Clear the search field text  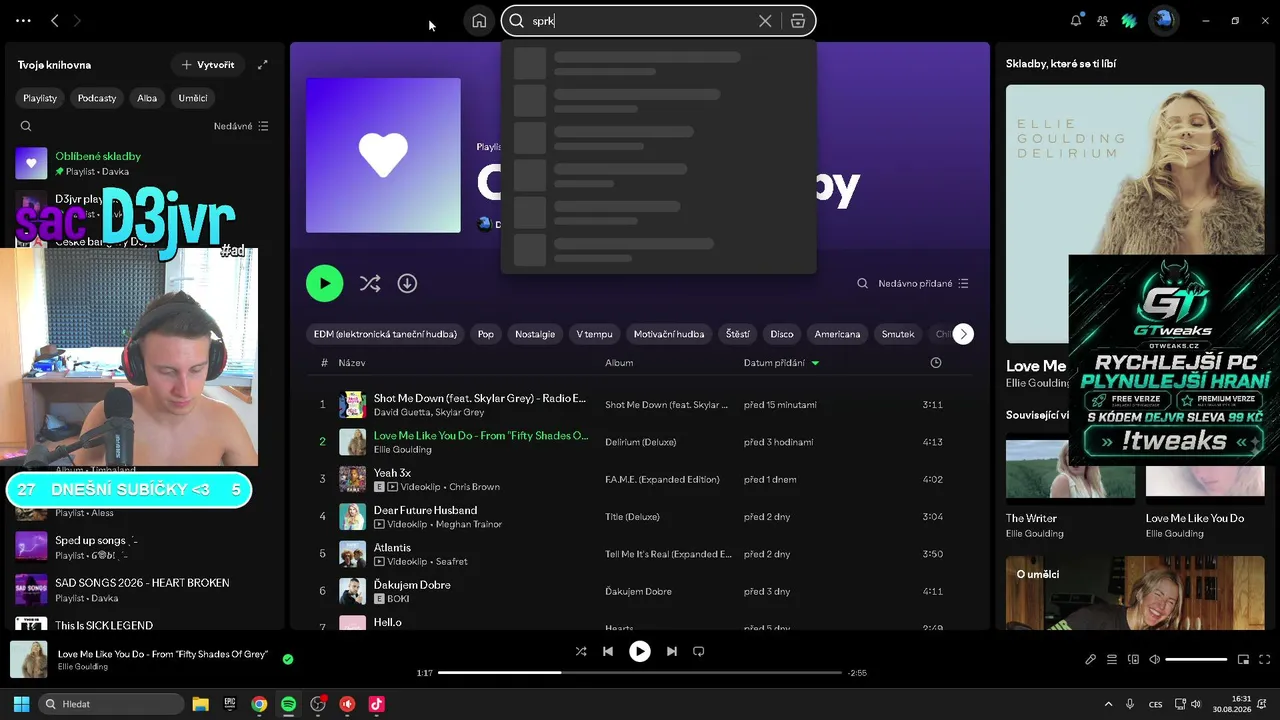tap(765, 21)
